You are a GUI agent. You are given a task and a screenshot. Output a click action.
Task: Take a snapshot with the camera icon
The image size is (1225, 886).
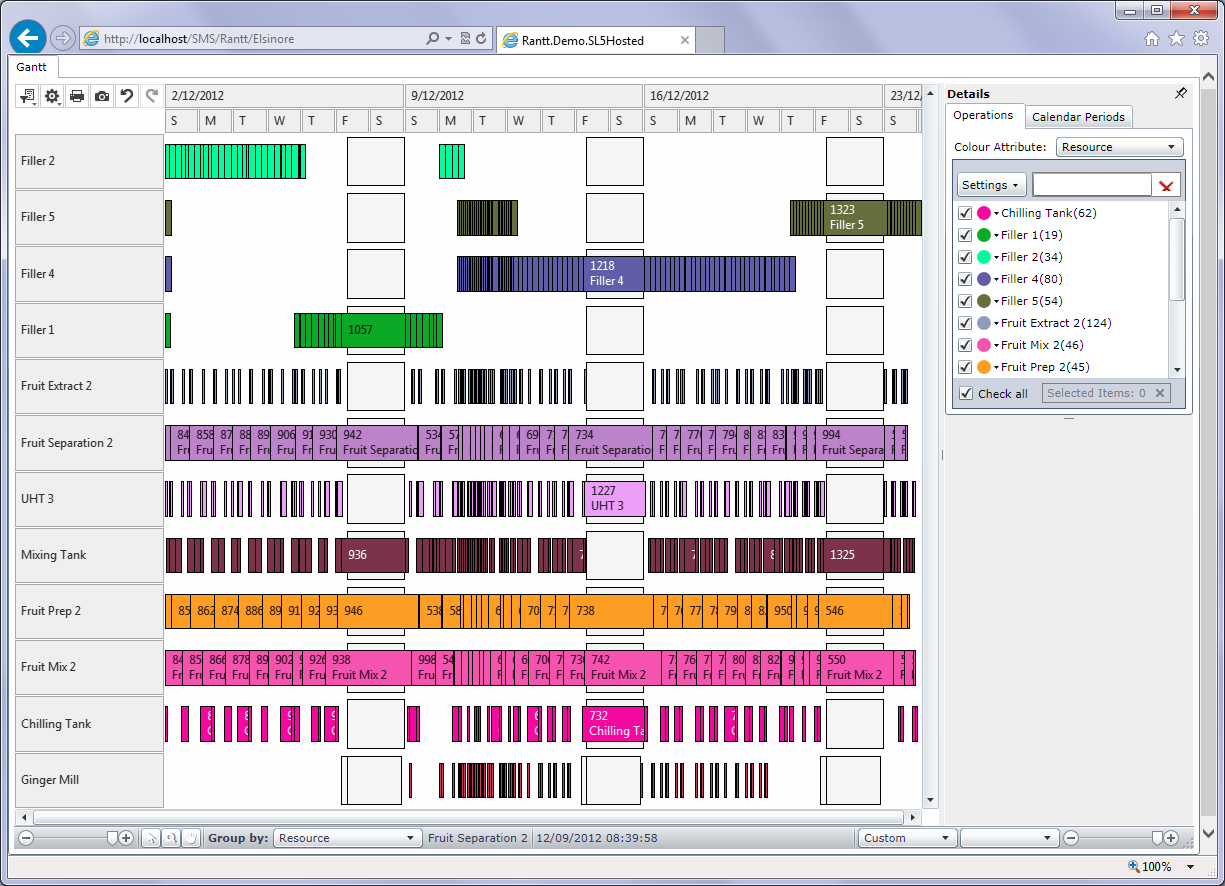point(102,96)
